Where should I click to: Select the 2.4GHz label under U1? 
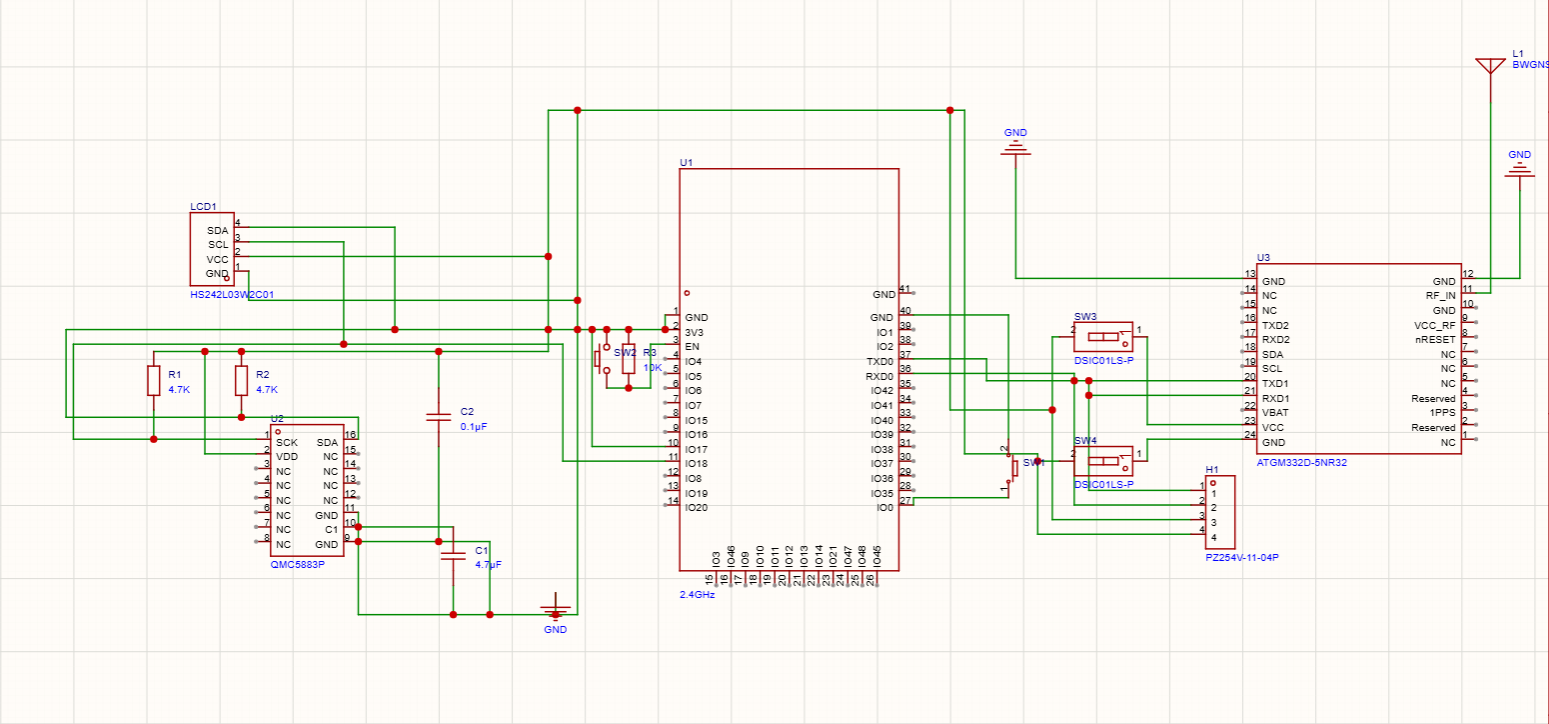pyautogui.click(x=697, y=594)
